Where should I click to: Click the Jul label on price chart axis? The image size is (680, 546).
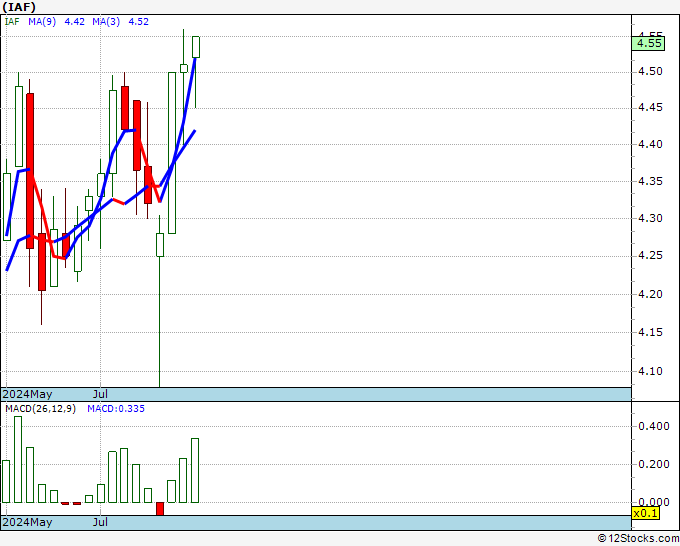[x=100, y=394]
